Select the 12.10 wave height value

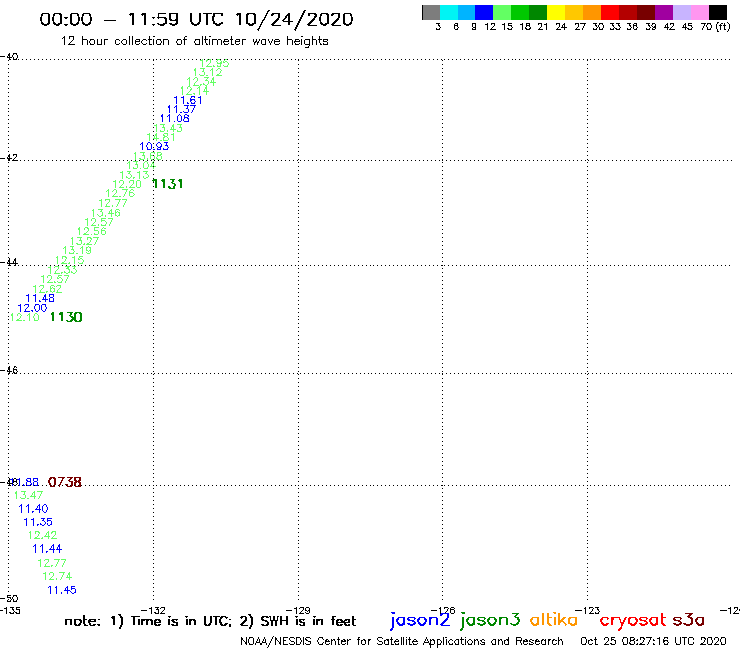pos(25,317)
